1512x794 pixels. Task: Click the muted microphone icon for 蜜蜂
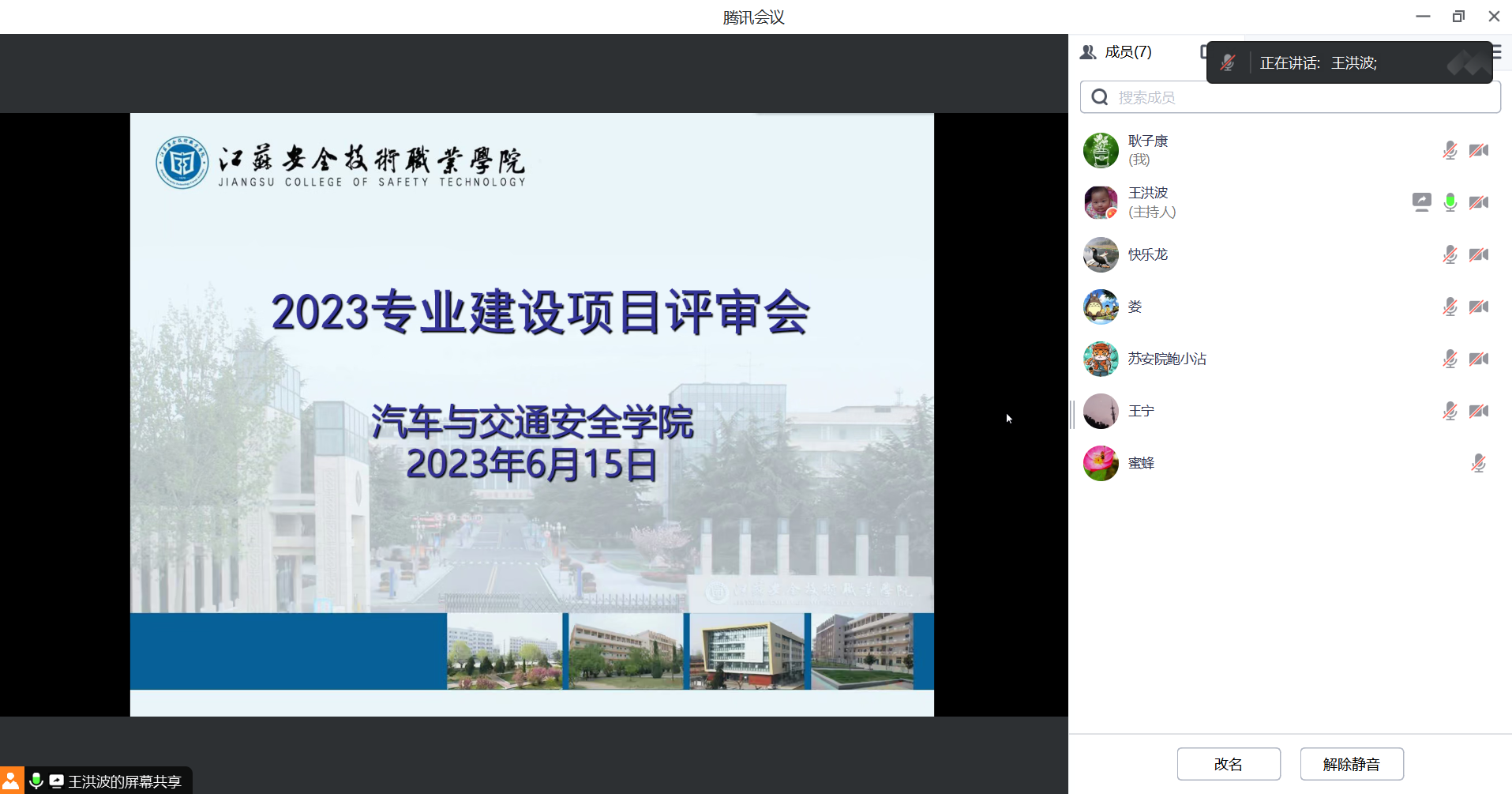coord(1478,463)
